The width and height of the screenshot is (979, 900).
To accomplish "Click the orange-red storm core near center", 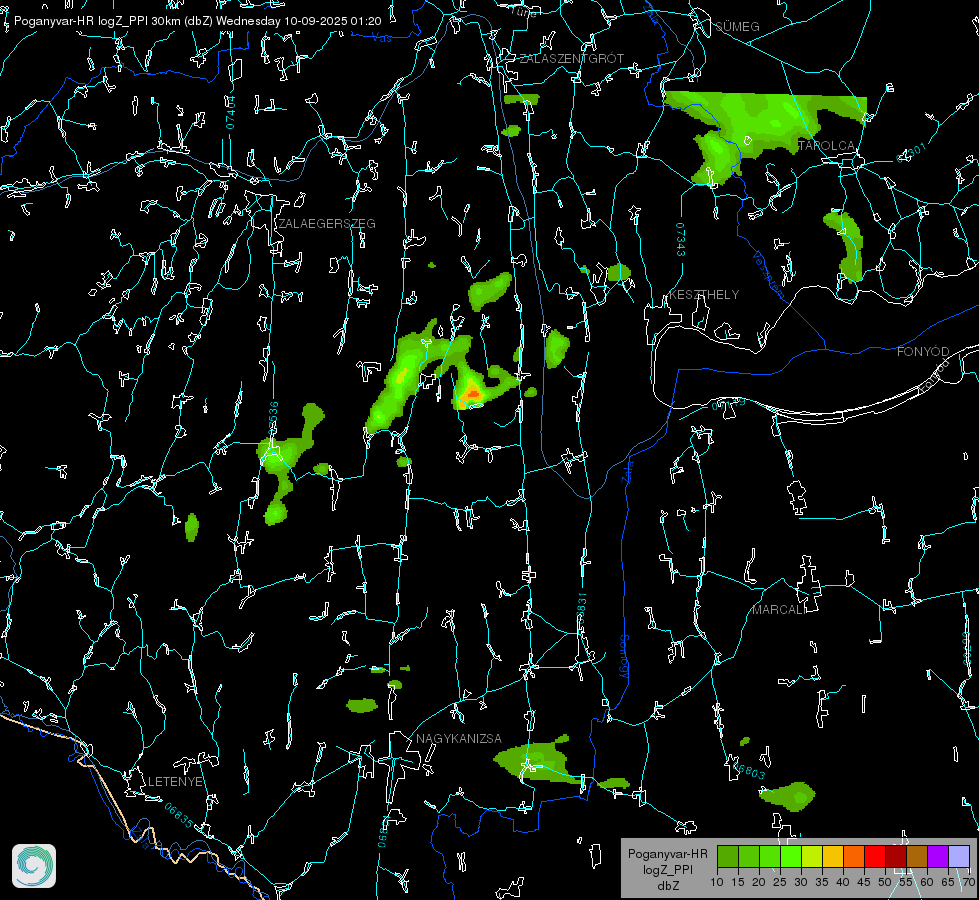I will coord(472,394).
